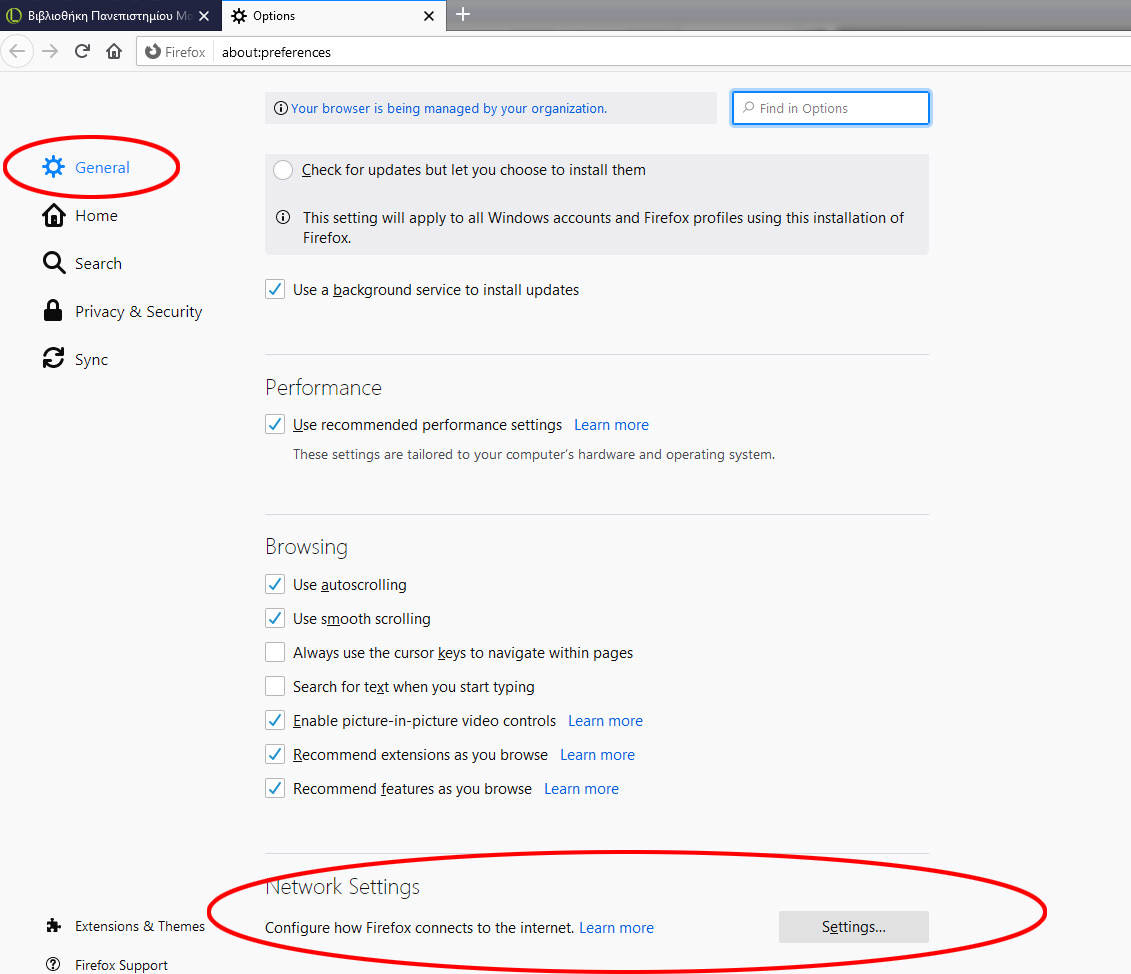Click the Find in Options search field

tap(830, 107)
